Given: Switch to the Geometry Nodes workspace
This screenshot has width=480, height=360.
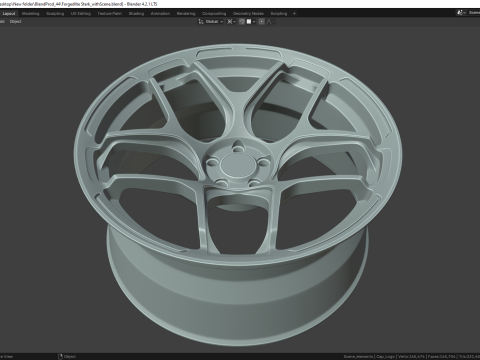Looking at the screenshot, I should click(248, 14).
